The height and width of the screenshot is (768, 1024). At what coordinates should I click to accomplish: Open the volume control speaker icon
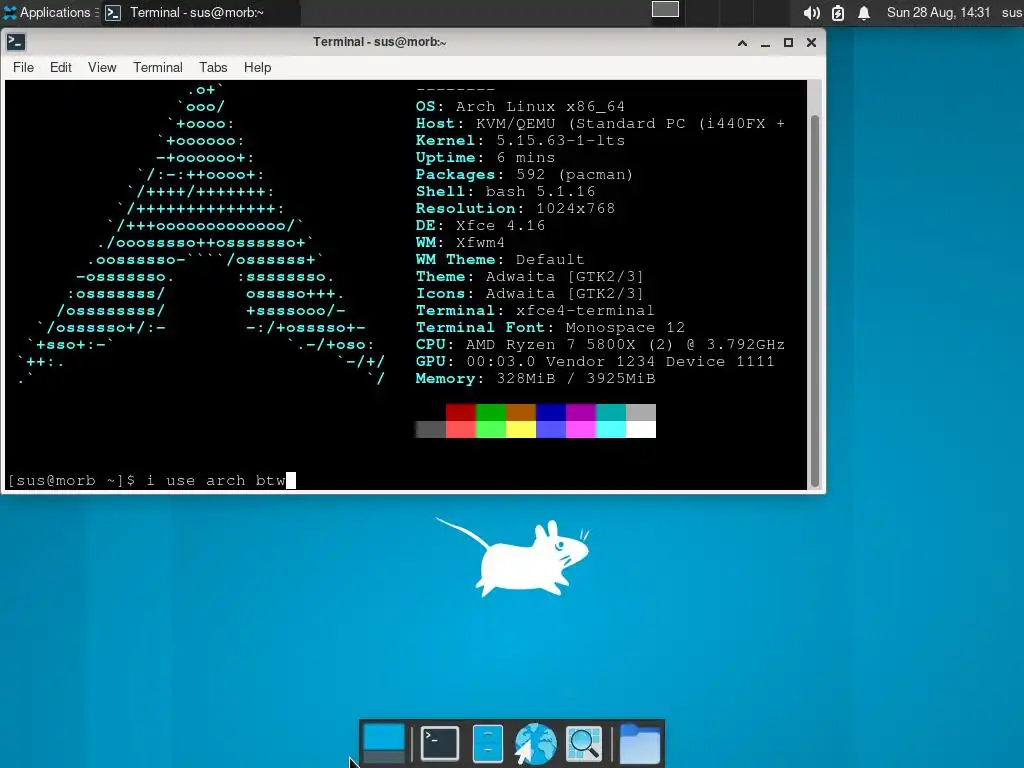tap(811, 13)
